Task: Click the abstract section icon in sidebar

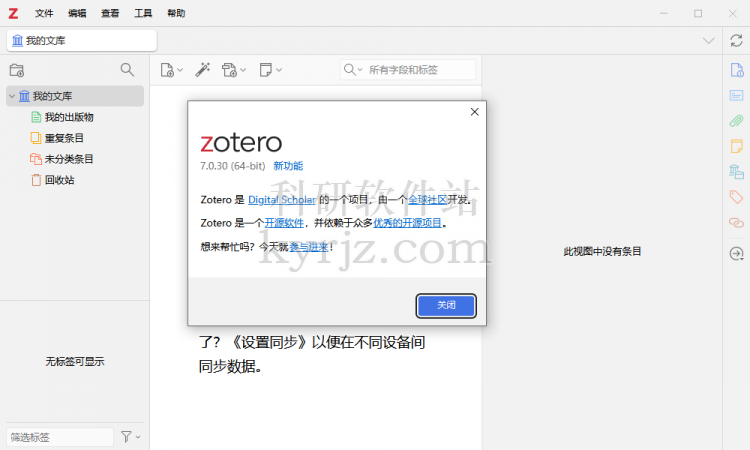Action: coord(737,95)
